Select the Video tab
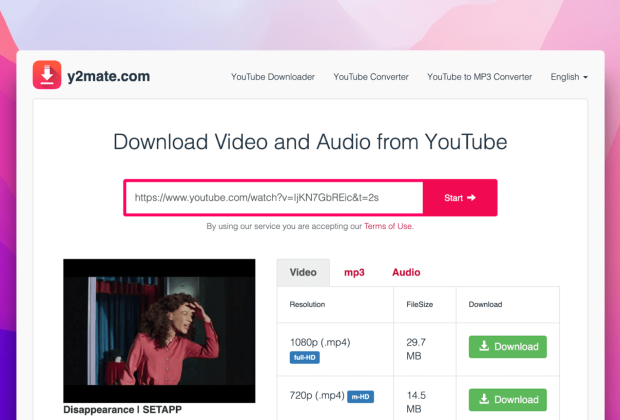The width and height of the screenshot is (620, 420). (303, 272)
